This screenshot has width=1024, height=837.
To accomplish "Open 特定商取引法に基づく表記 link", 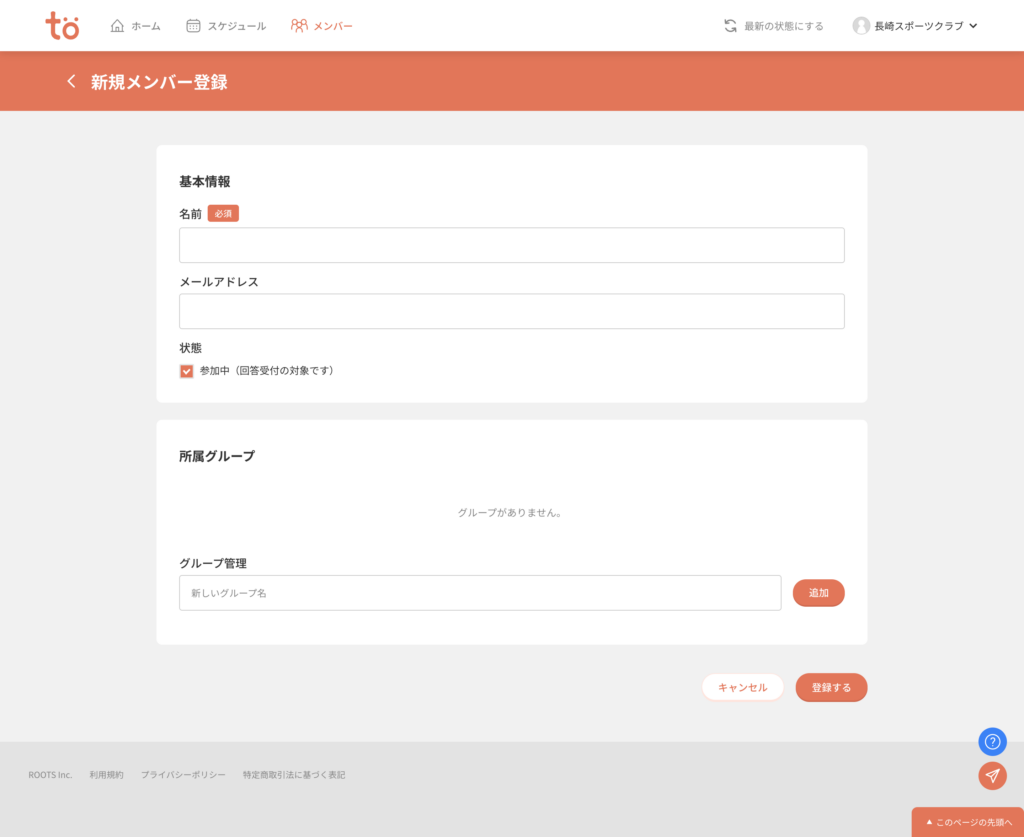I will [294, 775].
